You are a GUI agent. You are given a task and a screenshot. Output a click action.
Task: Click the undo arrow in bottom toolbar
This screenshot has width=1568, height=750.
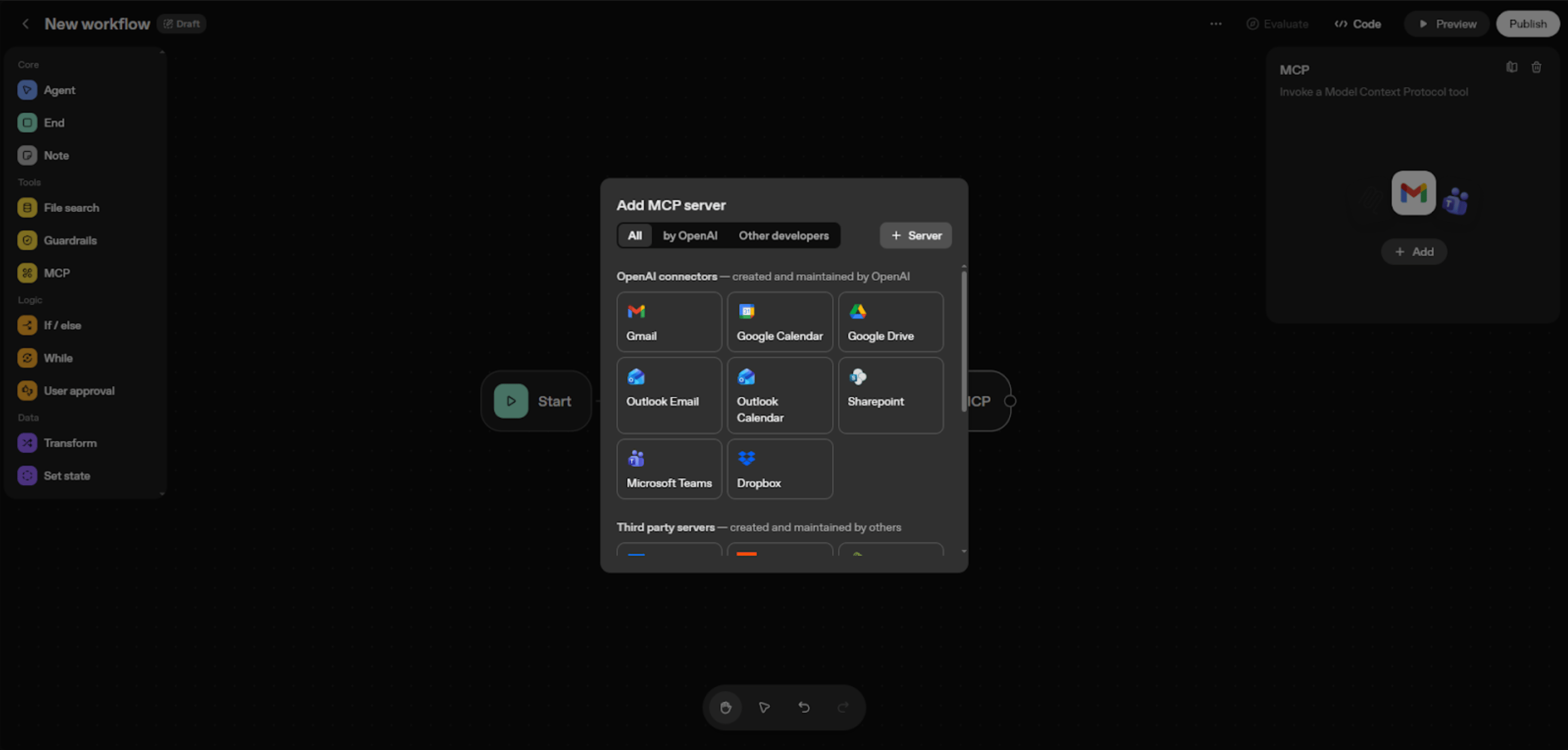point(804,707)
